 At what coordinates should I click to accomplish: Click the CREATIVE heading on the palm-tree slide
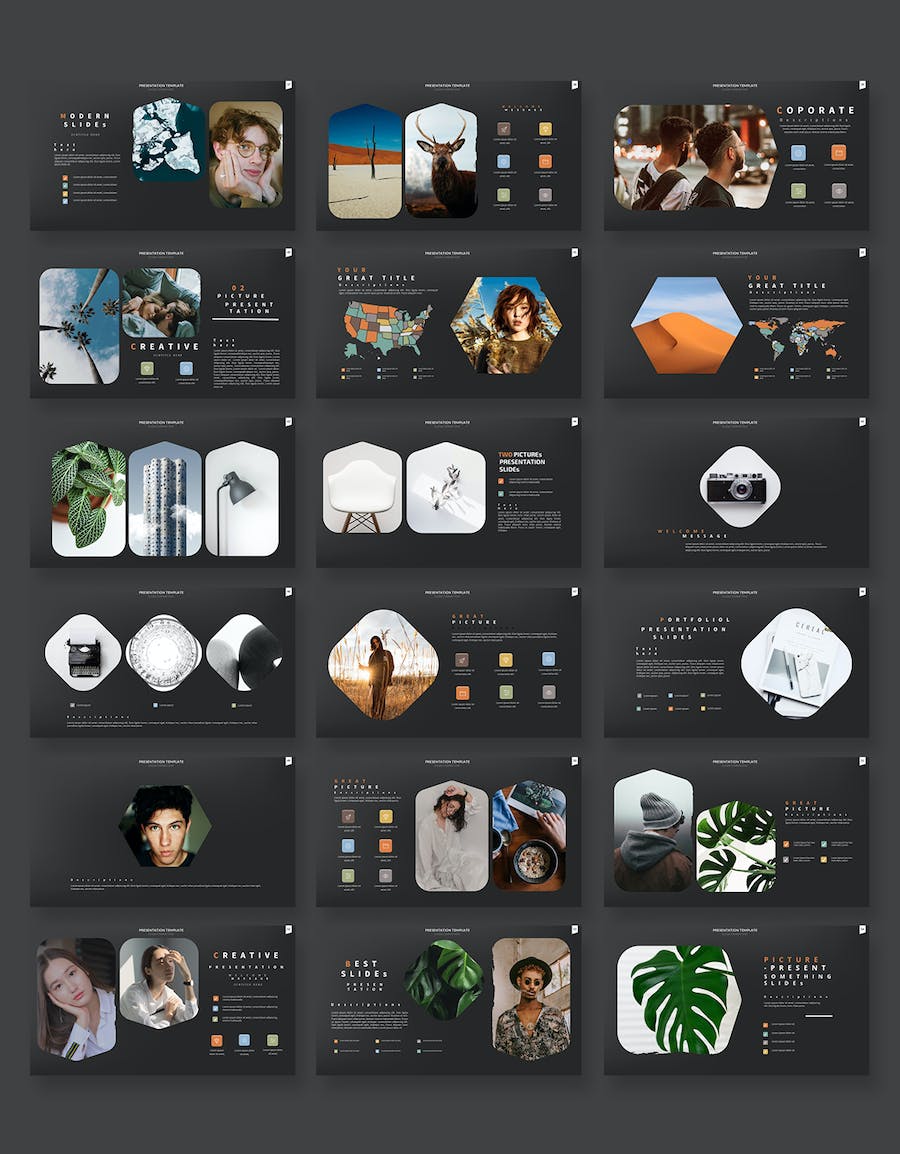coord(165,346)
